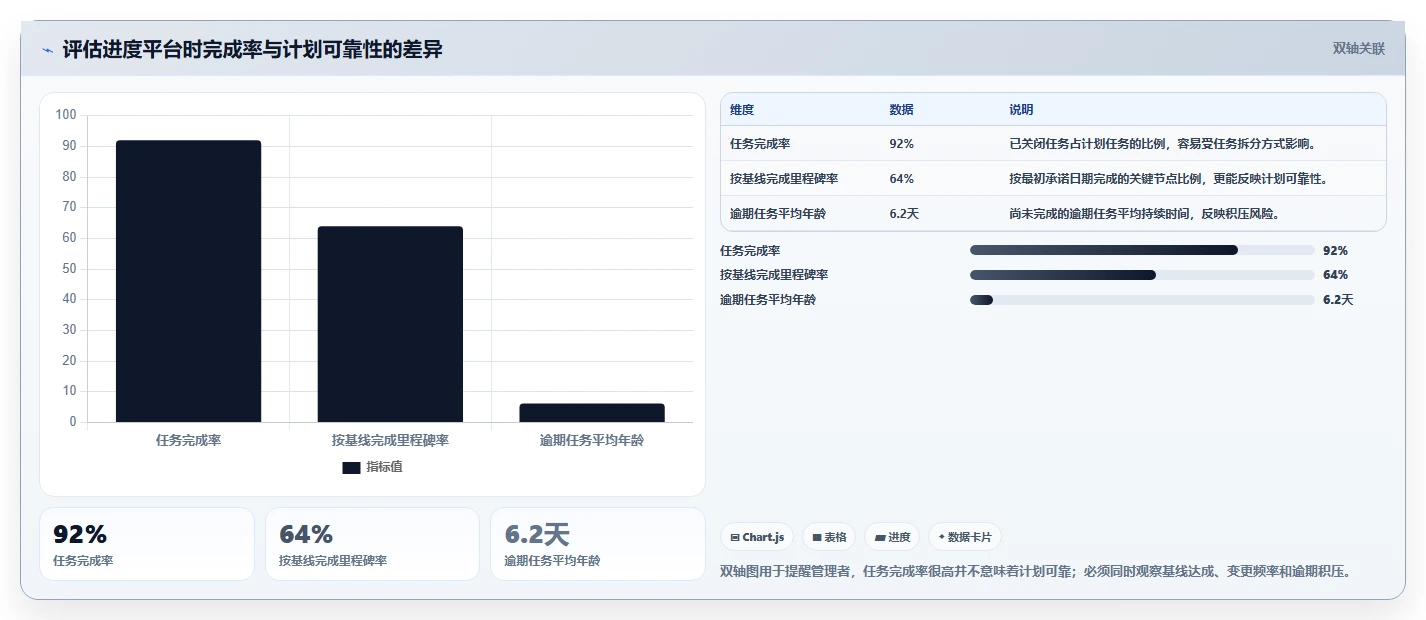Viewport: 1426px width, 620px height.
Task: Click the 任务完成率 bar in chart
Action: 188,281
